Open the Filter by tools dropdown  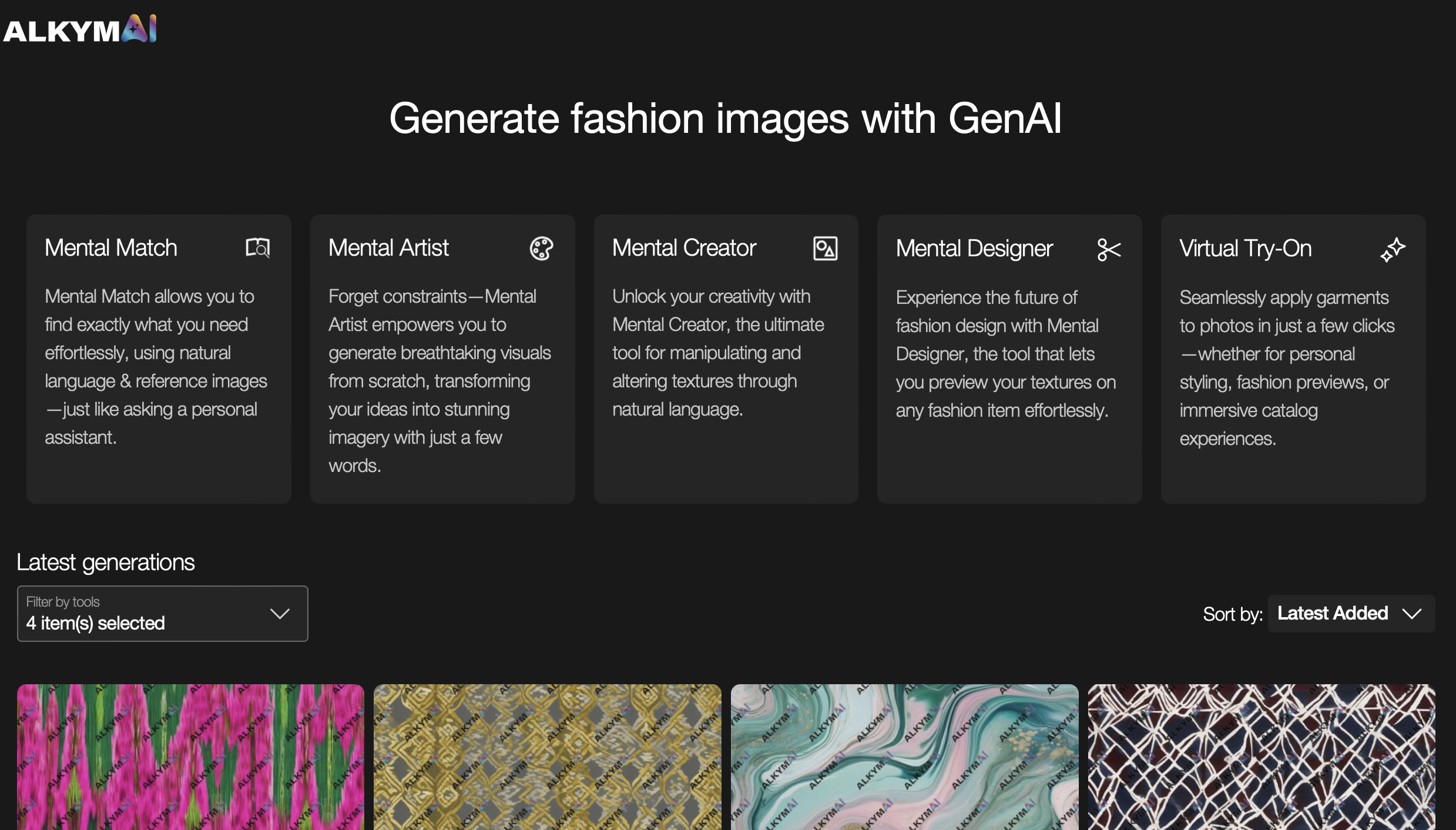coord(163,613)
